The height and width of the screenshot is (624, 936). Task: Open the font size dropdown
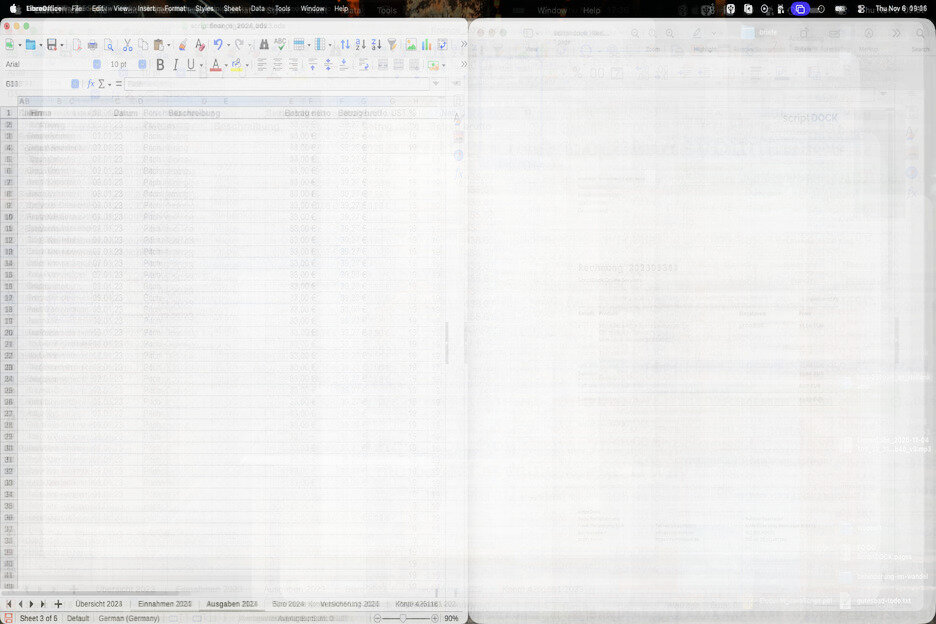(142, 65)
